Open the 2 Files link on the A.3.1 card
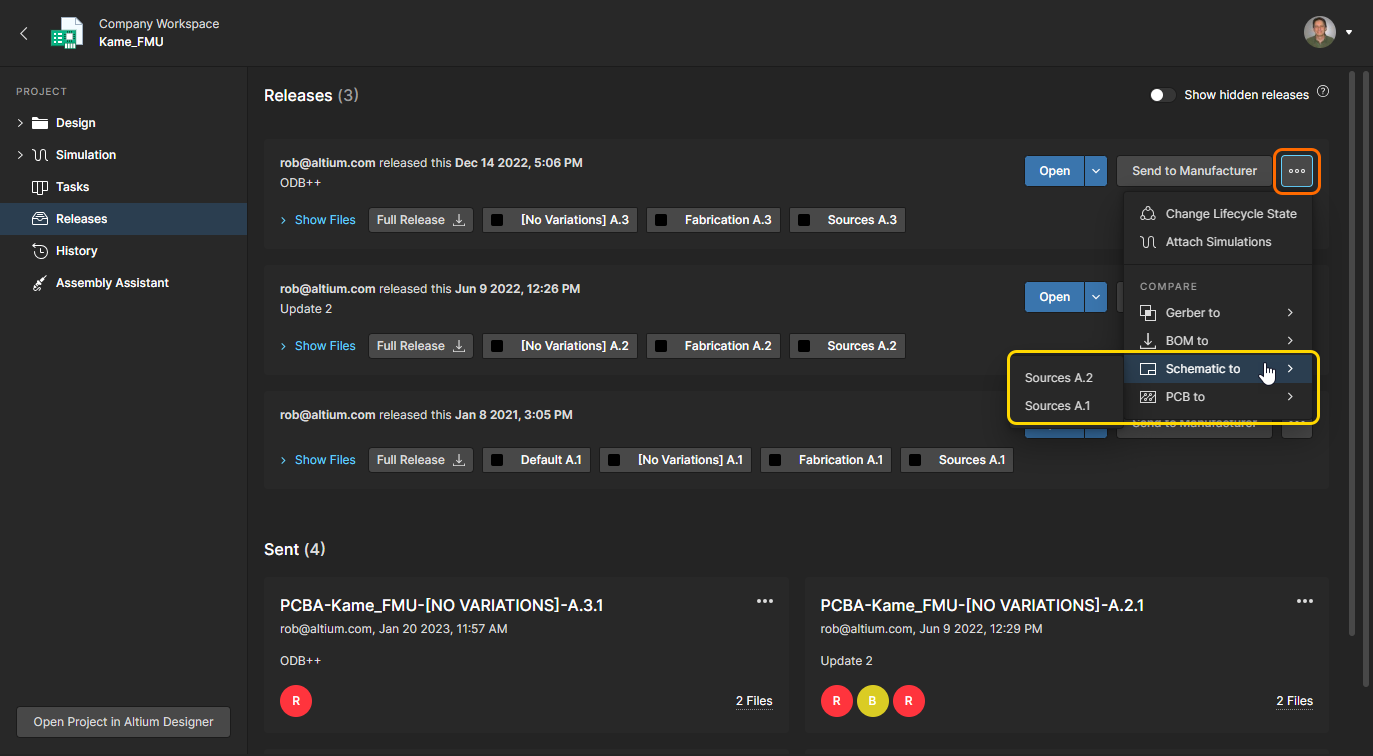Screen dimensions: 1373x756 pos(754,701)
